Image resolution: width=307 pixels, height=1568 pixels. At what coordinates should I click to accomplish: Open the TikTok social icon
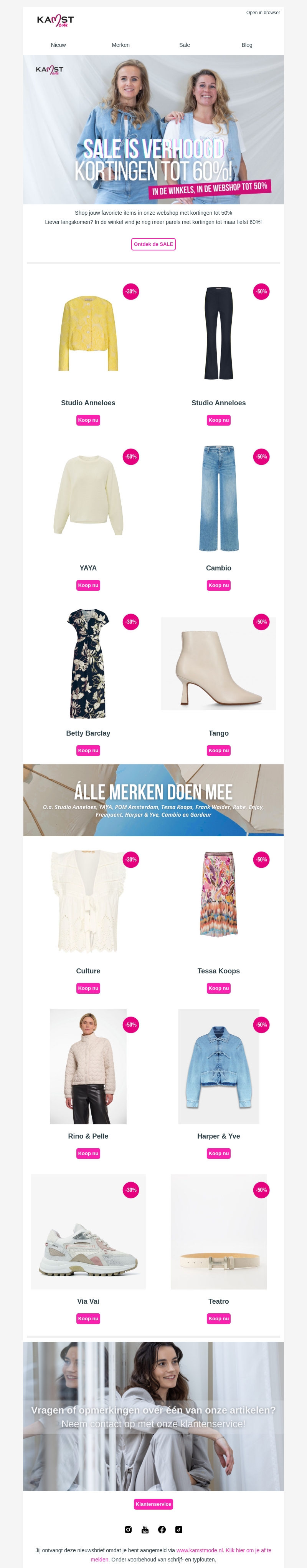click(179, 1529)
